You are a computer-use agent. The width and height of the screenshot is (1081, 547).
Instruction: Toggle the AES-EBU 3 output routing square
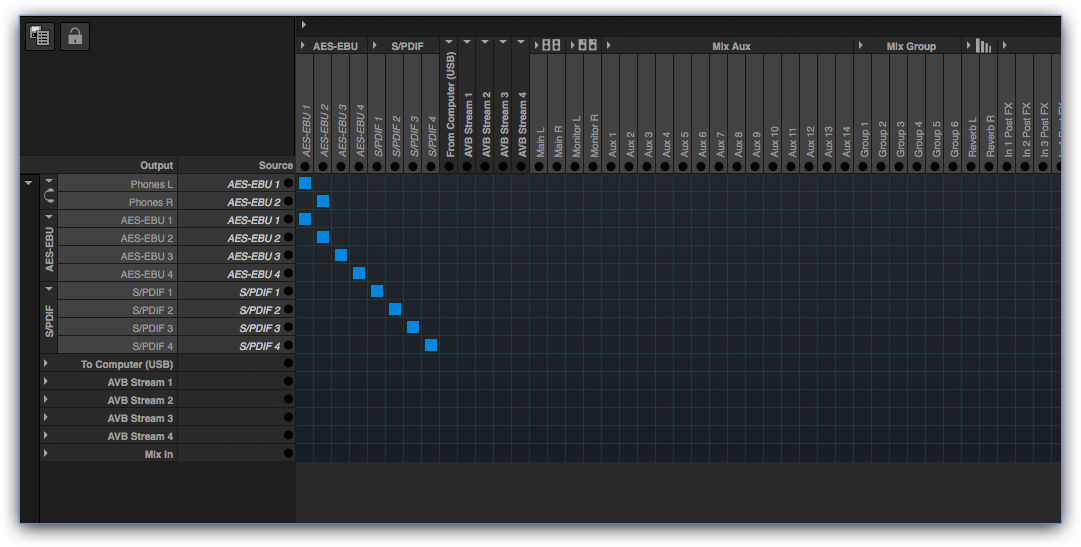click(341, 255)
